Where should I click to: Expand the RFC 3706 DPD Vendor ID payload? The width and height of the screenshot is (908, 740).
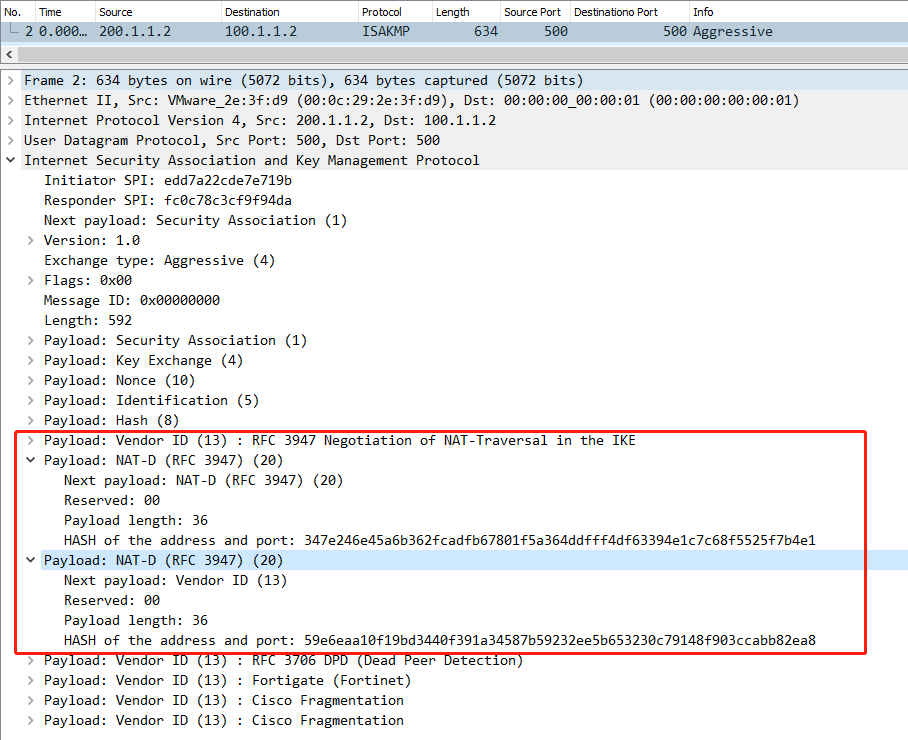tap(31, 660)
